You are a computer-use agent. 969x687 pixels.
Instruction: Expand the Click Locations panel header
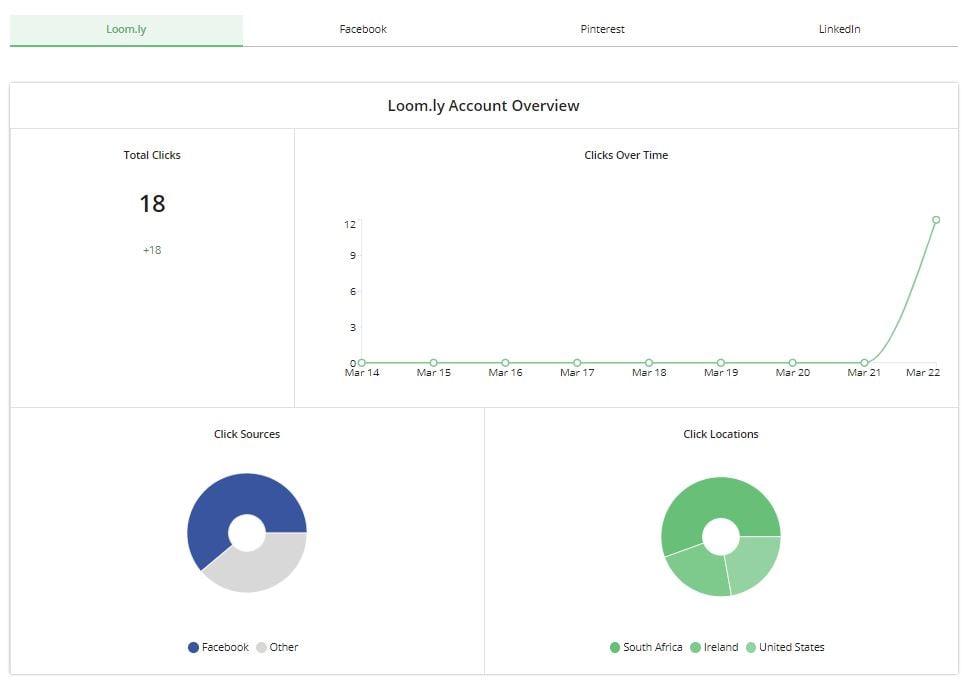pyautogui.click(x=720, y=434)
